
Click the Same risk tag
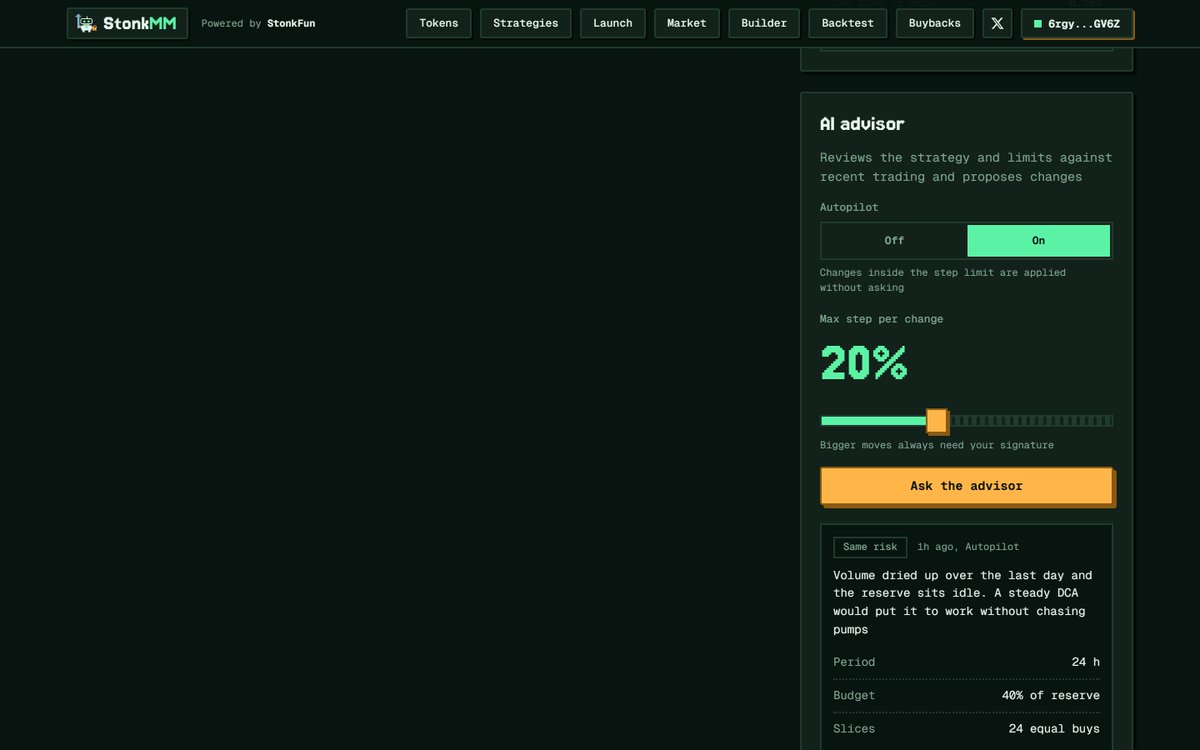[870, 547]
